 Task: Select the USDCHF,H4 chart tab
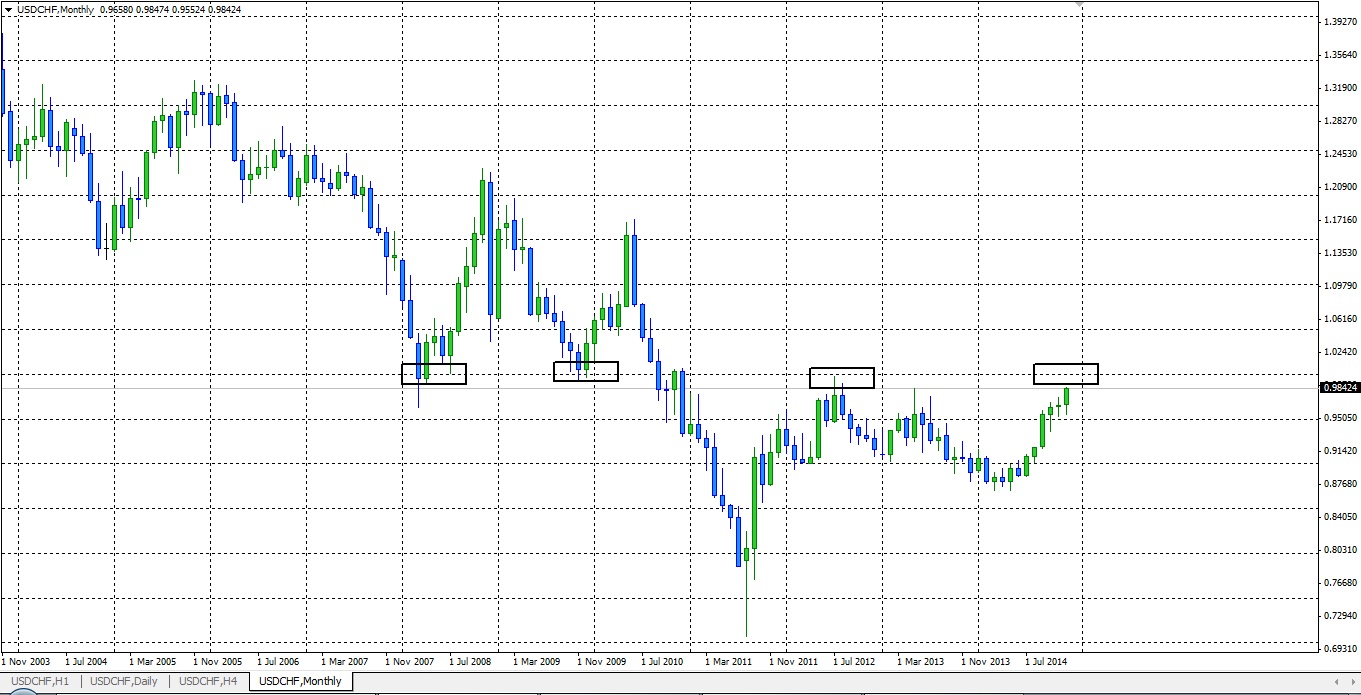(208, 681)
